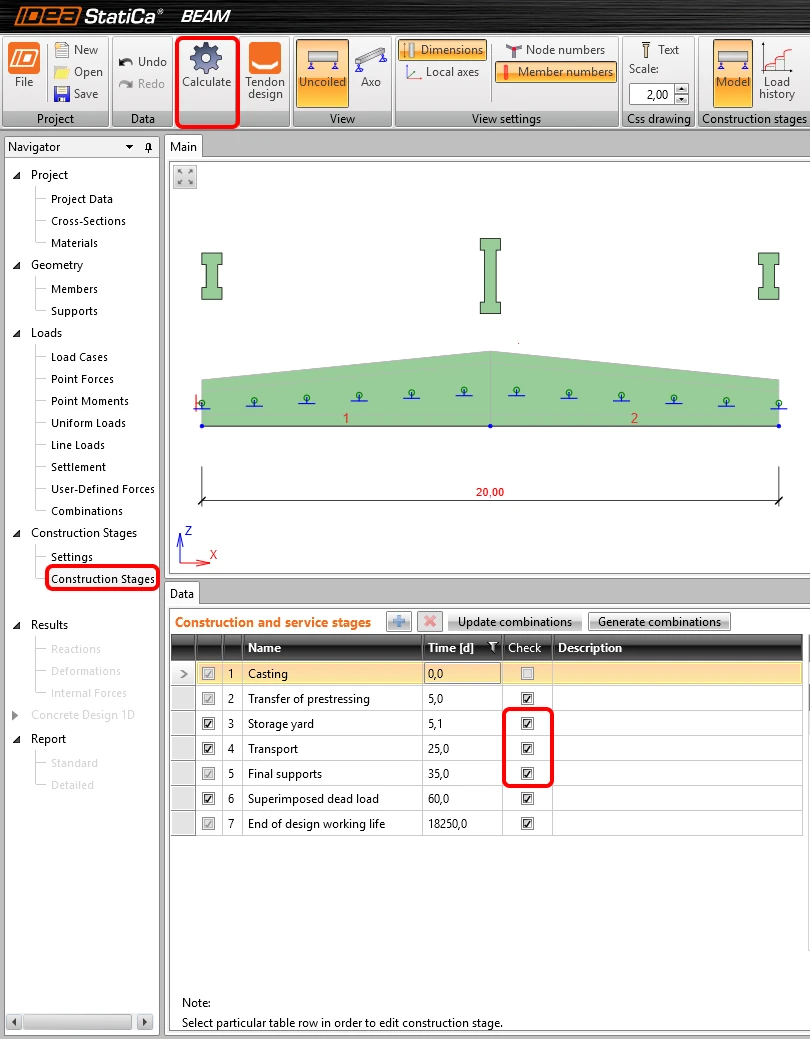Switch to the Main tab
The image size is (810, 1039).
point(184,146)
